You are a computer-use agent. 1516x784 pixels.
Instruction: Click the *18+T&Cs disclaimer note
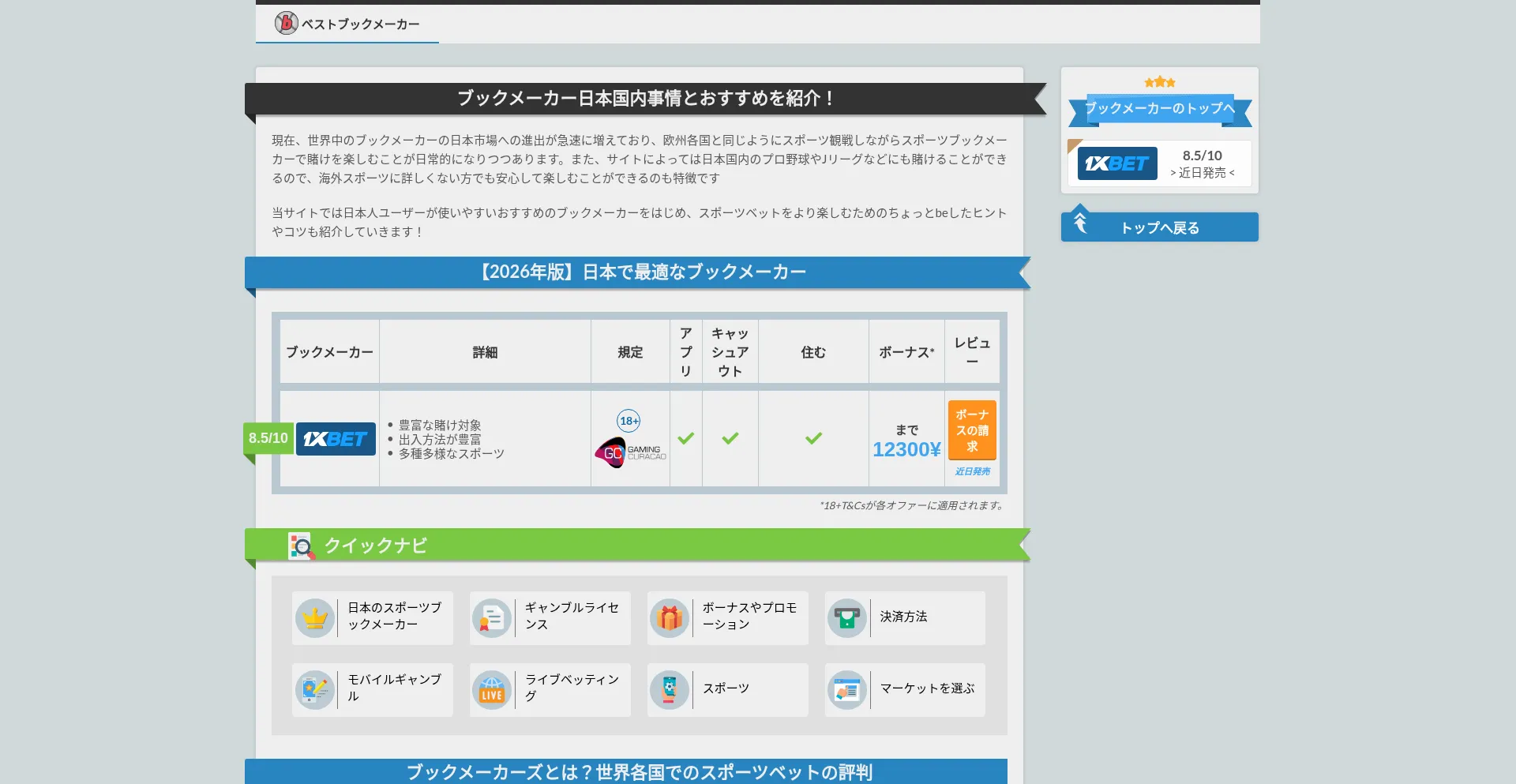coord(913,505)
